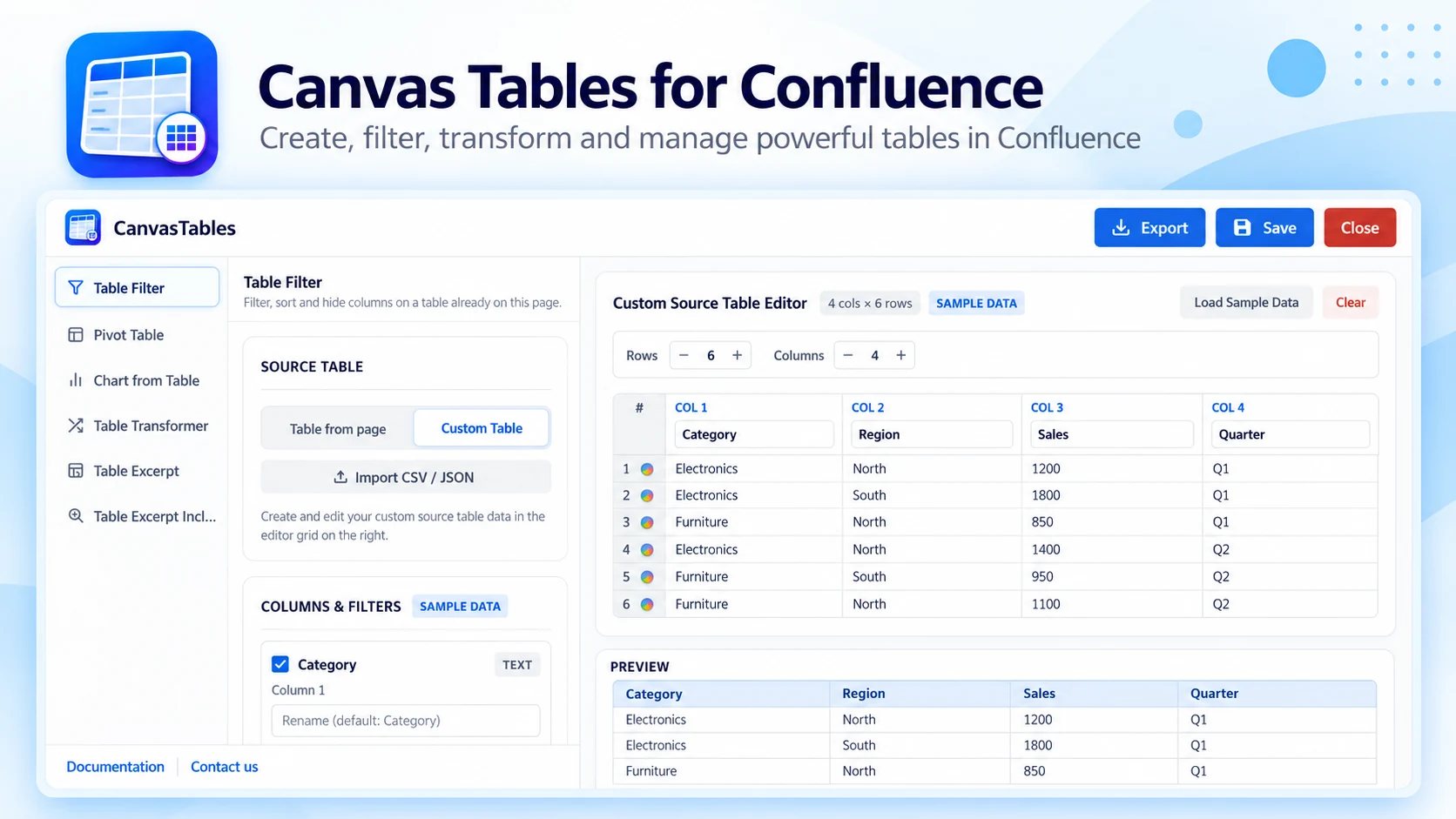Image resolution: width=1456 pixels, height=819 pixels.
Task: Click the color dot icon in row 6
Action: tap(647, 604)
